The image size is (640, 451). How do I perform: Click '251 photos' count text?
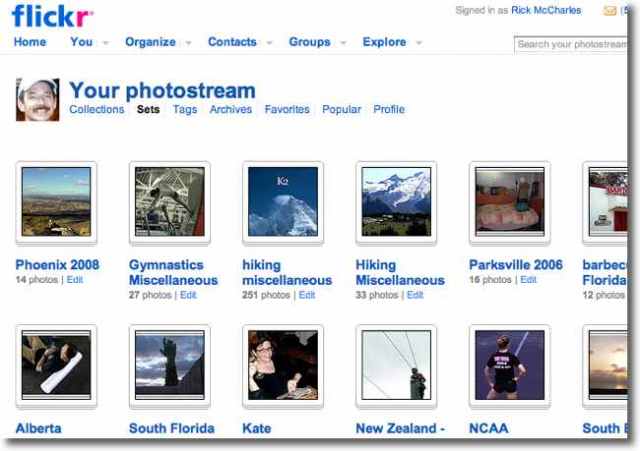(x=266, y=295)
